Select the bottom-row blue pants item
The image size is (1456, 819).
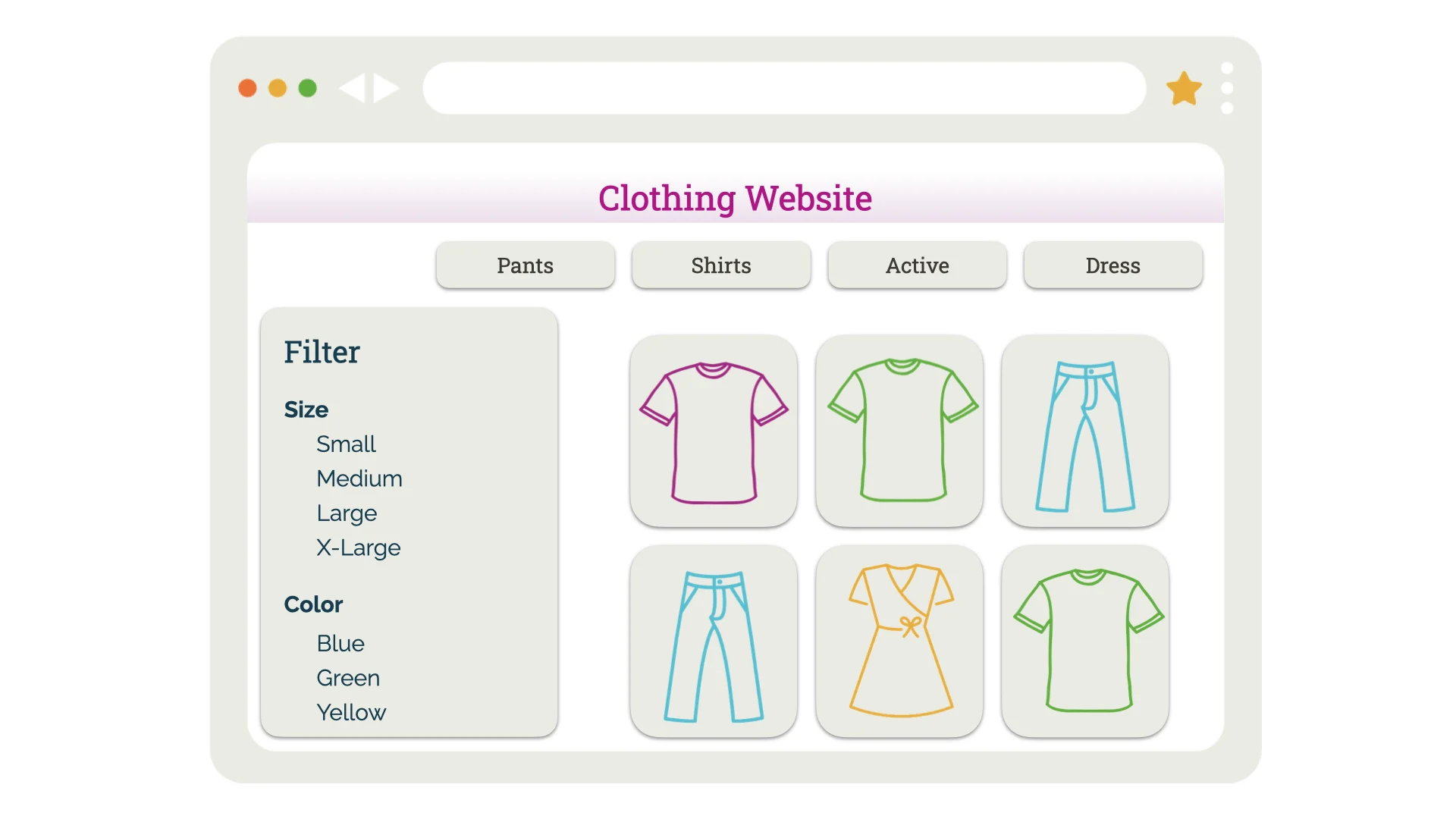coord(714,641)
